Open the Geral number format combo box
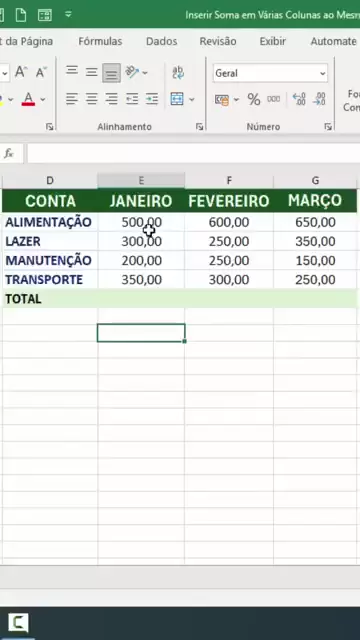The width and height of the screenshot is (360, 640). tap(270, 73)
